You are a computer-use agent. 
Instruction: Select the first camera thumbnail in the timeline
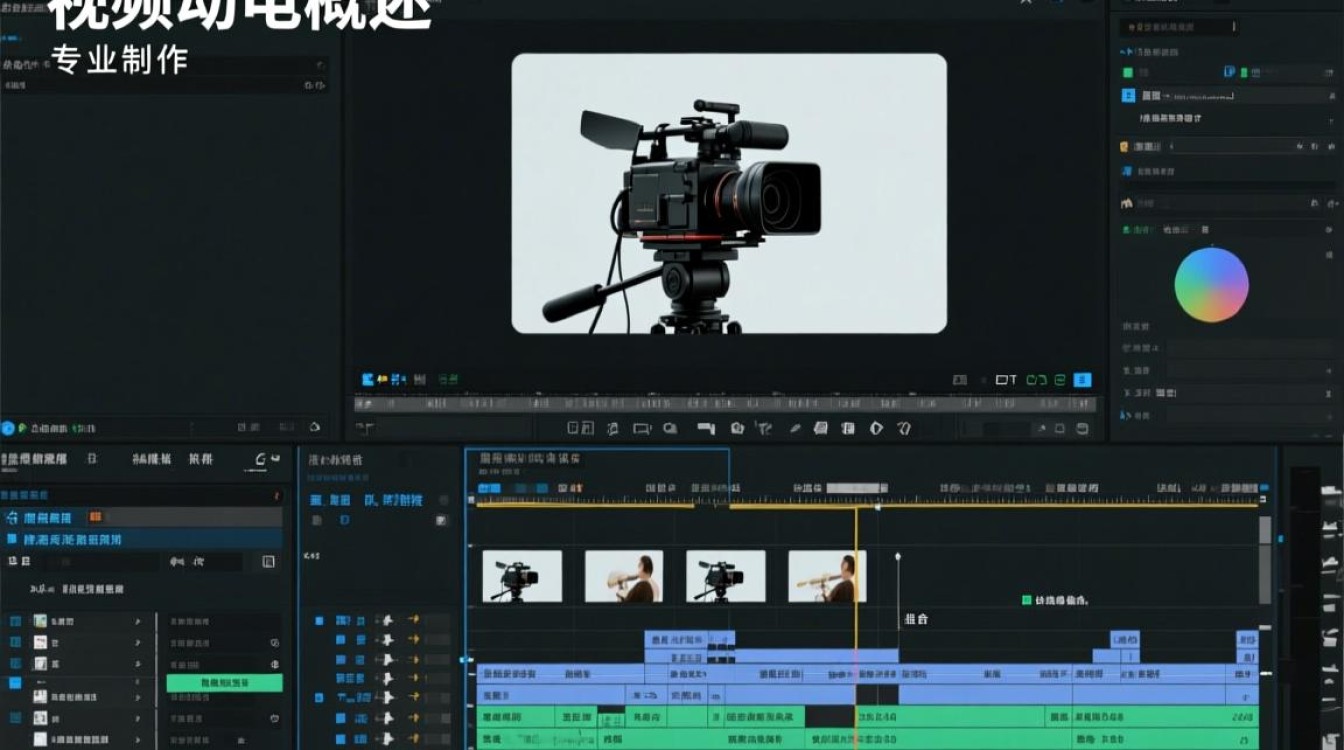click(521, 576)
